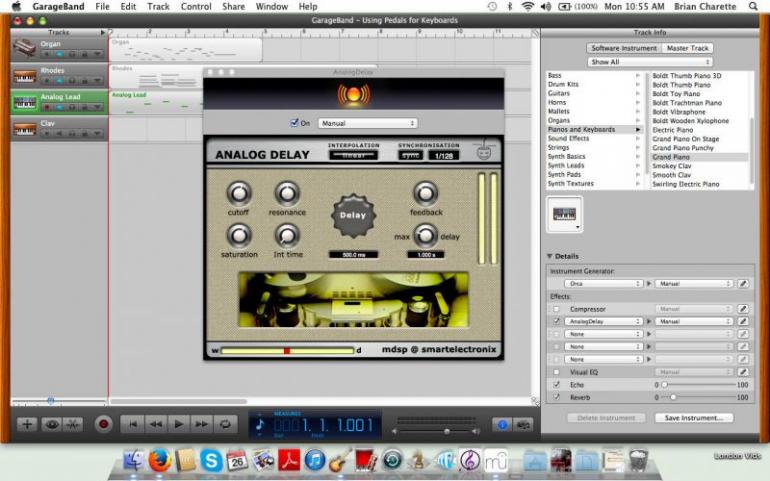Enable the Compressor effect checkbox
The image size is (770, 481).
(x=556, y=309)
